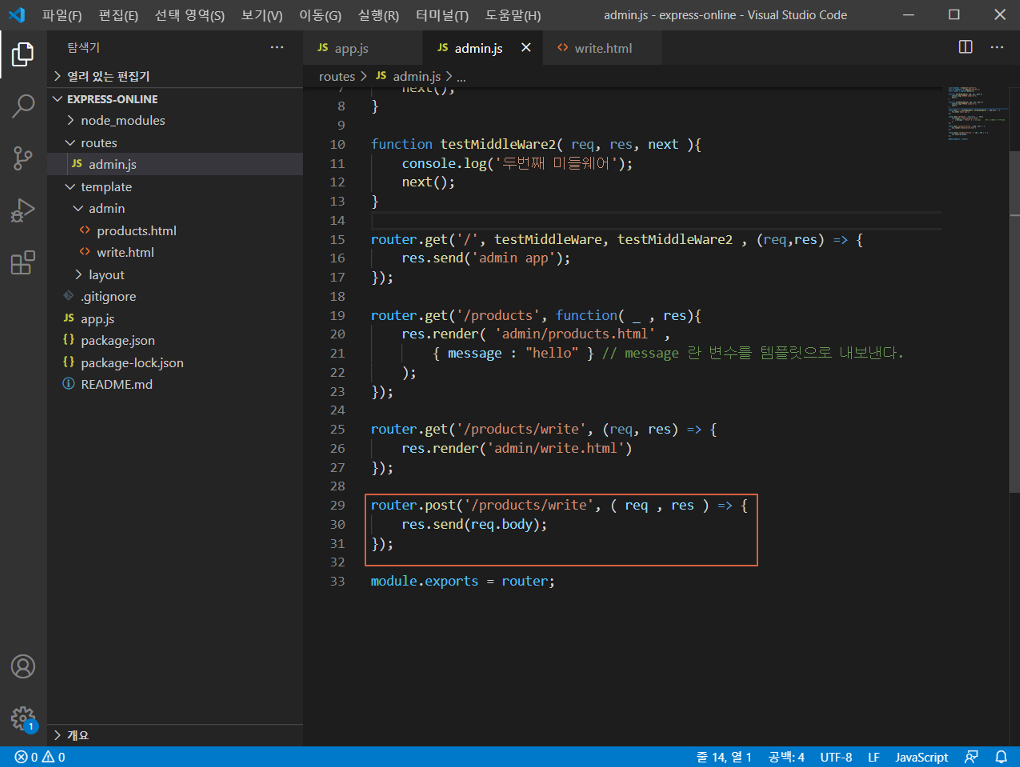The image size is (1020, 767).
Task: Place cursor on module.exports line 33
Action: pos(463,581)
